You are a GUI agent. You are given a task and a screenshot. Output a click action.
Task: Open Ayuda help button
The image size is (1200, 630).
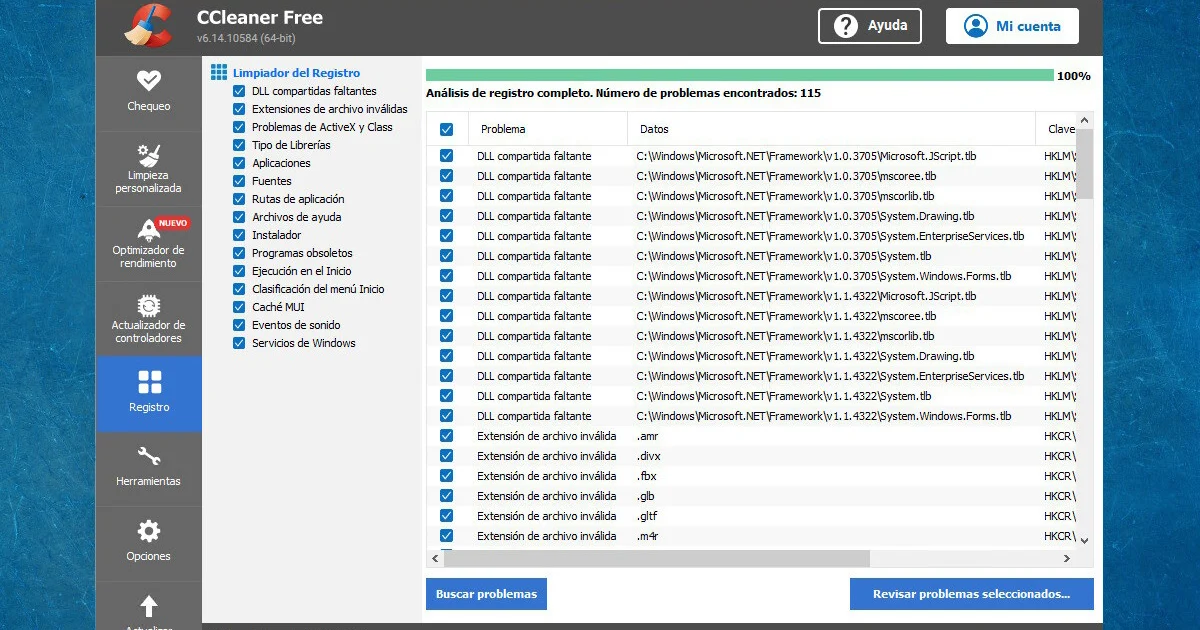tap(869, 26)
